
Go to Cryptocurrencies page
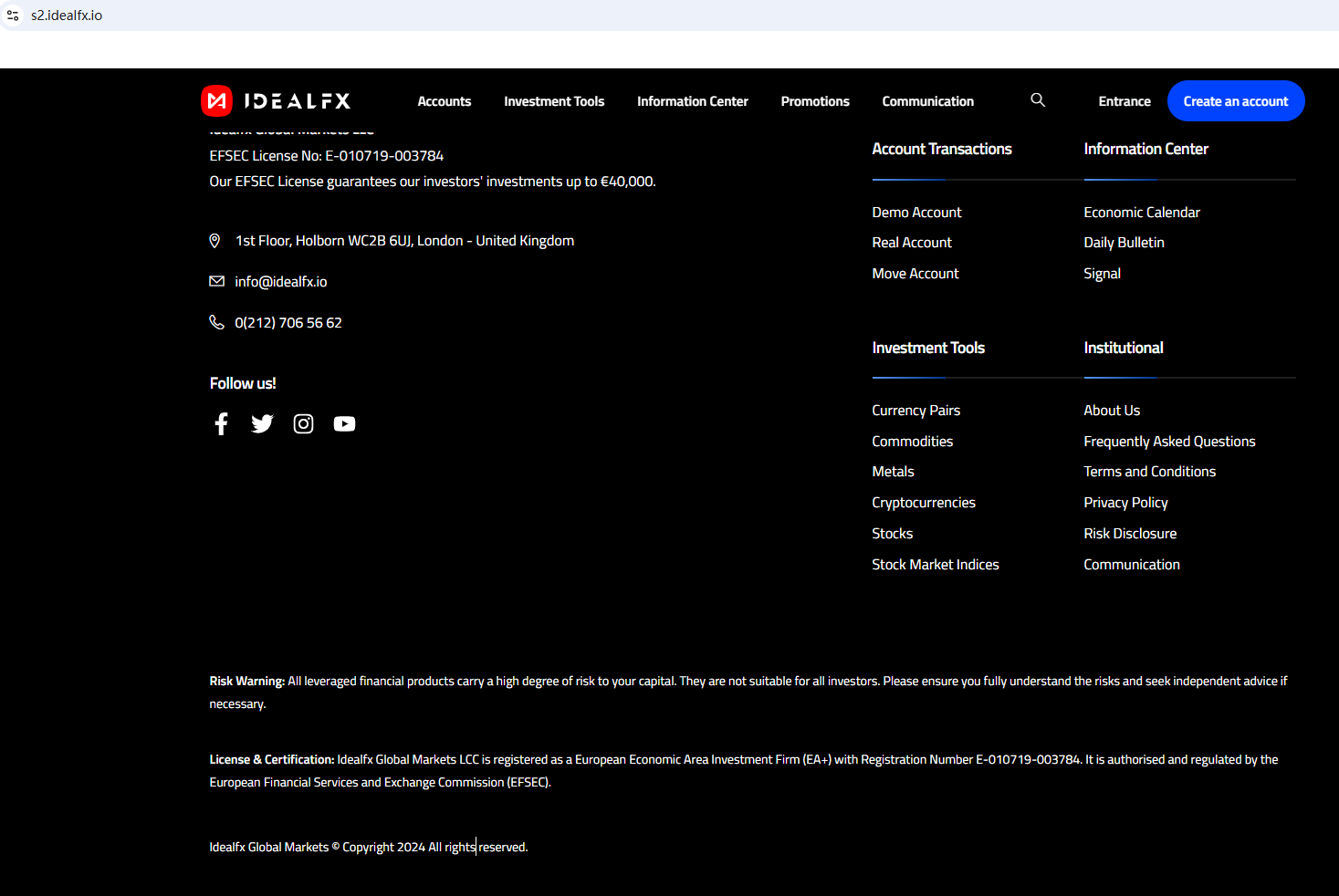point(924,503)
